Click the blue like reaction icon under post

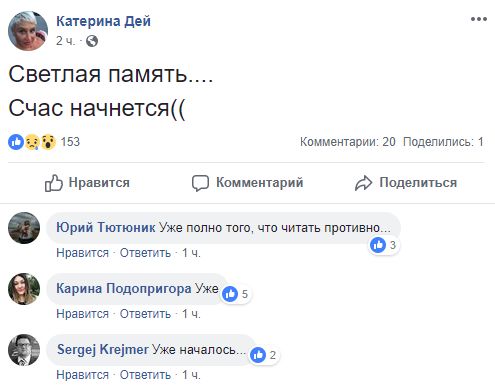click(x=16, y=142)
